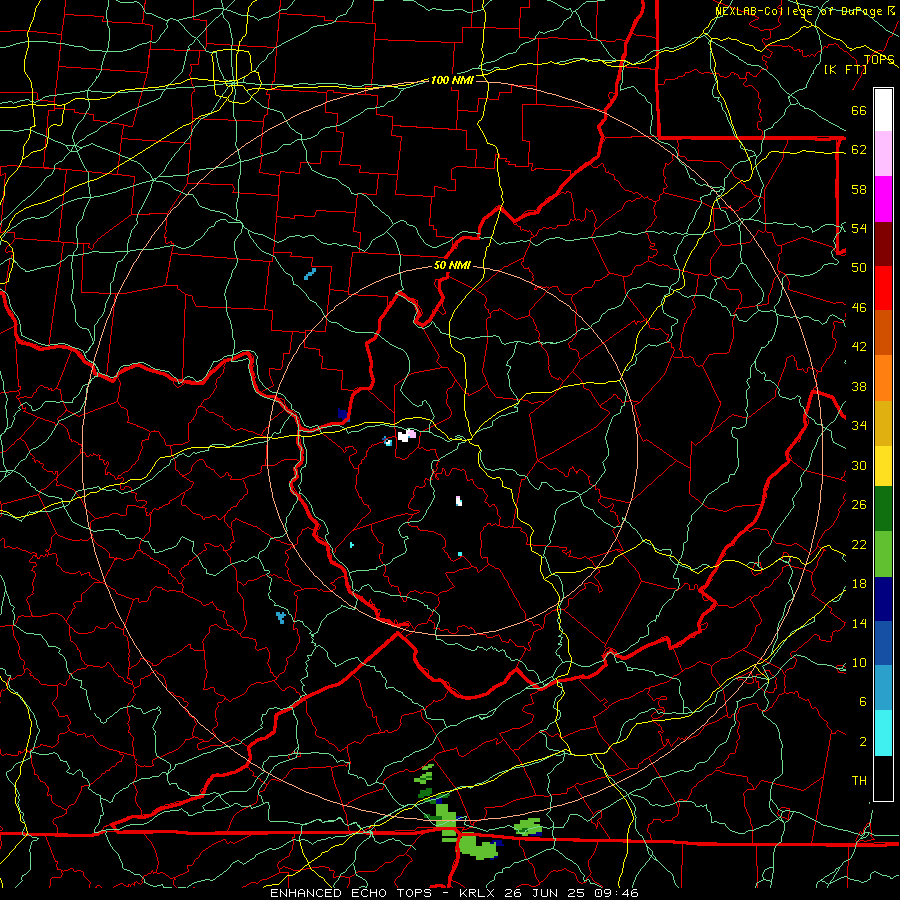This screenshot has width=900, height=900.
Task: Pick the burnt orange-brown legend swatch
Action: tap(883, 332)
